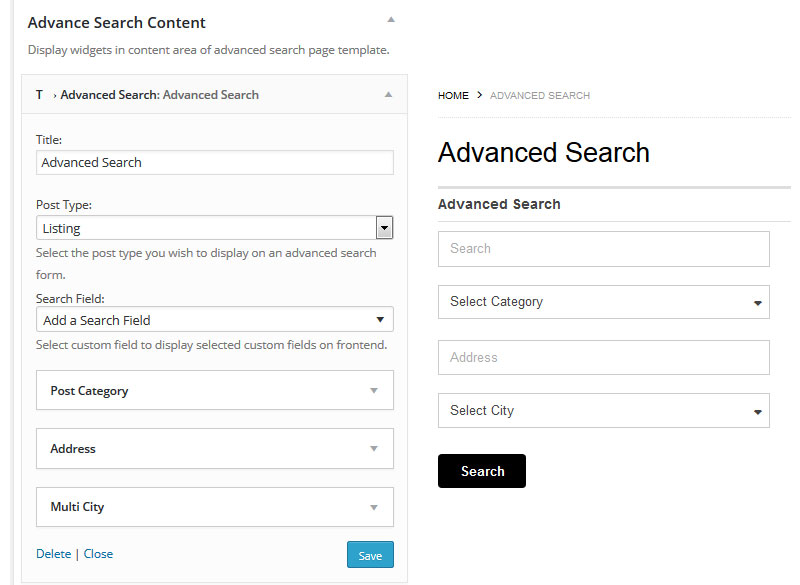Expand the Post Category field arrow
Image resolution: width=800 pixels, height=585 pixels.
pos(374,391)
